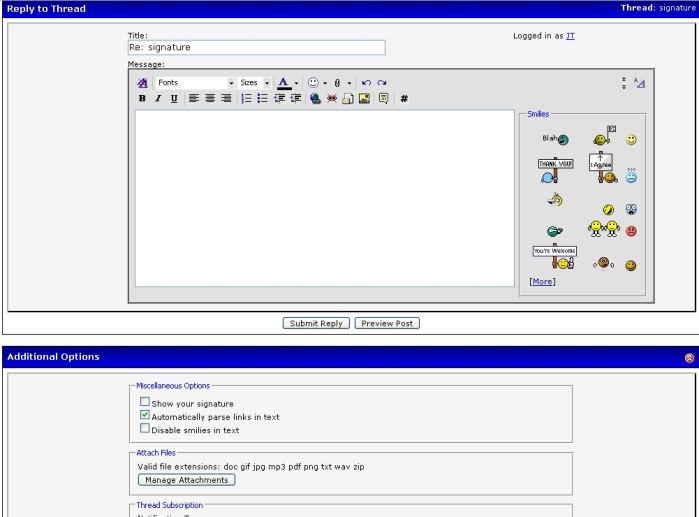This screenshot has width=699, height=517.
Task: Collapse the Additional Options panel
Action: click(689, 357)
